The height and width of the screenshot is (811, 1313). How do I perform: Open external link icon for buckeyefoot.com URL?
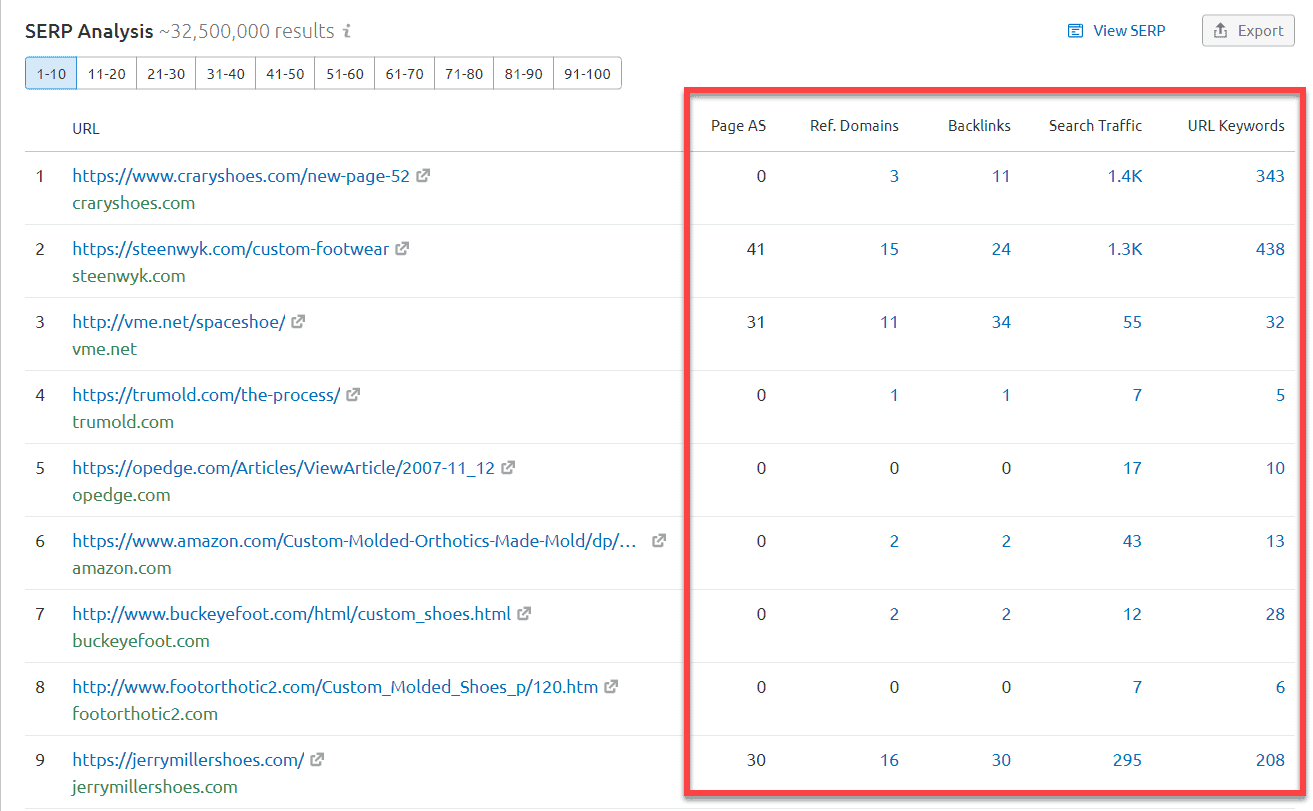(x=524, y=614)
